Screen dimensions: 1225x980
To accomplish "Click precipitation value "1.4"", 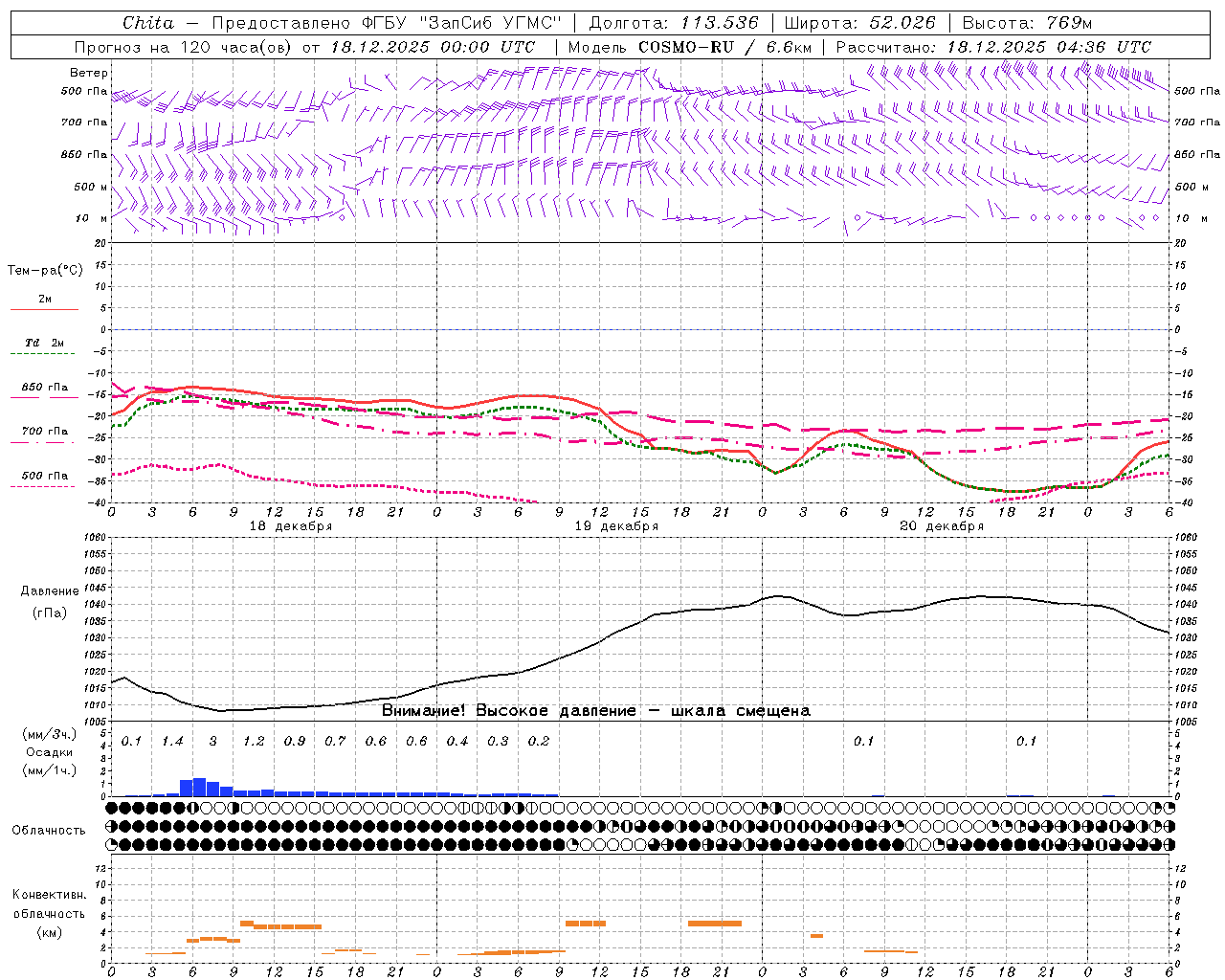I will click(x=172, y=742).
